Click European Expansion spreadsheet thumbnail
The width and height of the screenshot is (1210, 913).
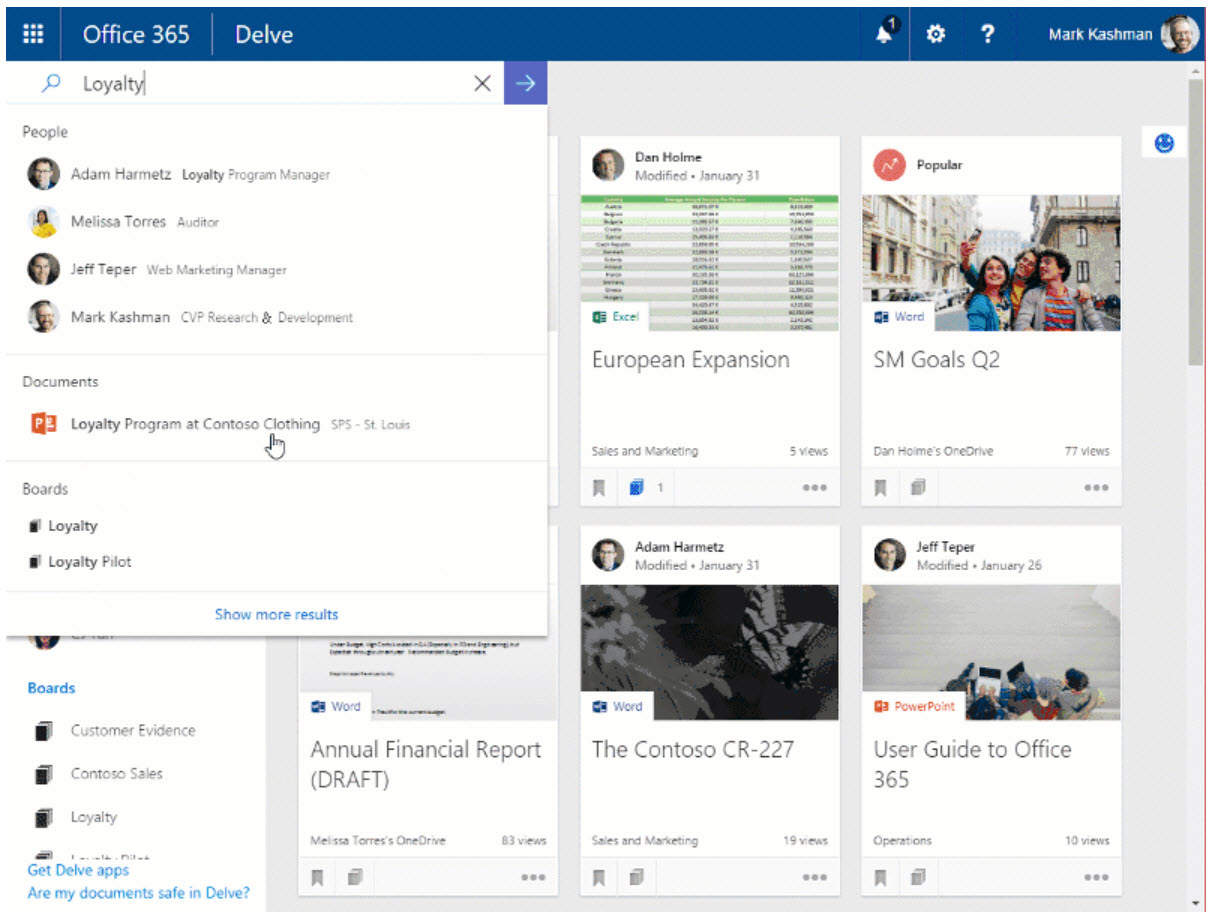710,263
